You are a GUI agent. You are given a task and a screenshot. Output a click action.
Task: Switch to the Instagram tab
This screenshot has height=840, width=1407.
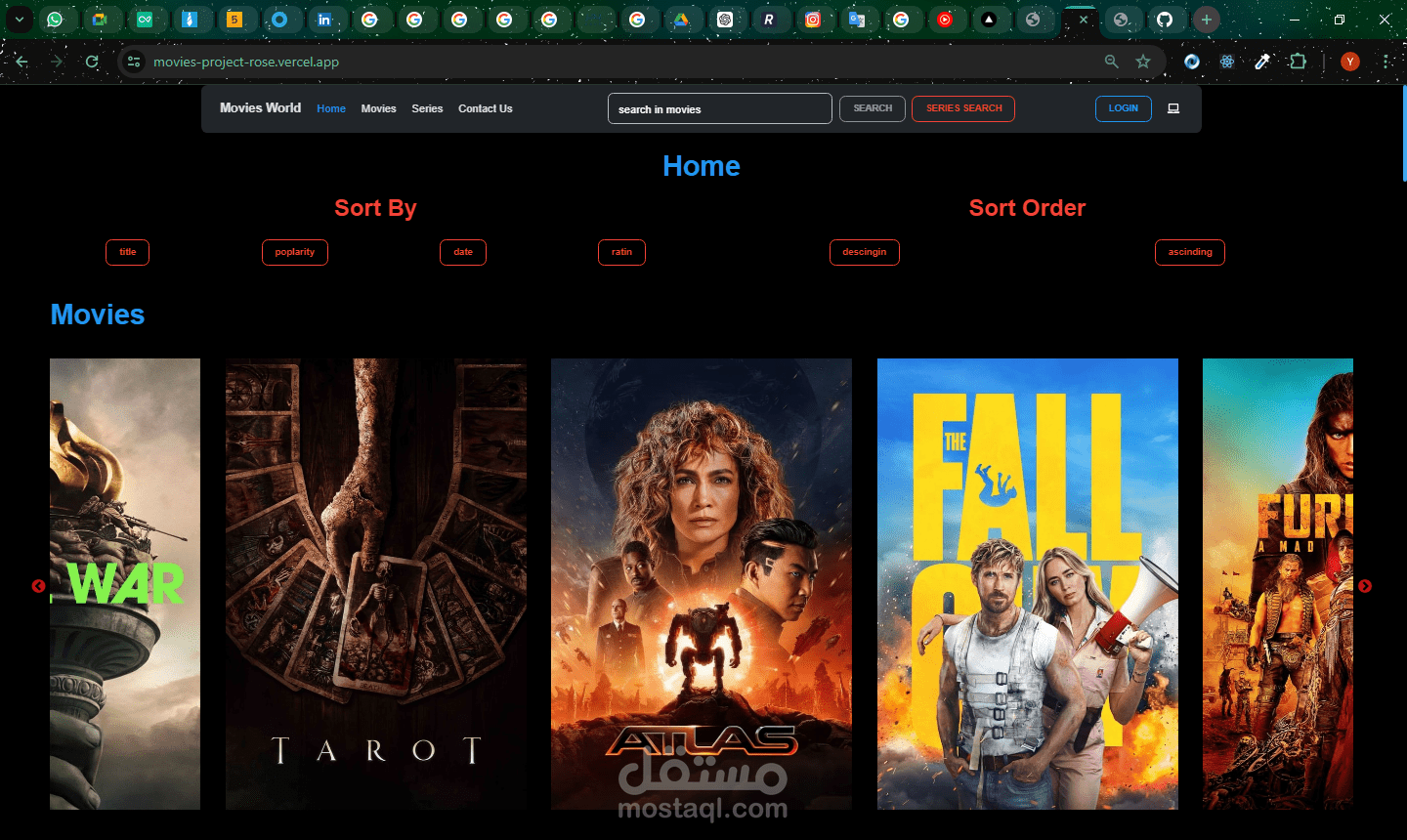[813, 20]
